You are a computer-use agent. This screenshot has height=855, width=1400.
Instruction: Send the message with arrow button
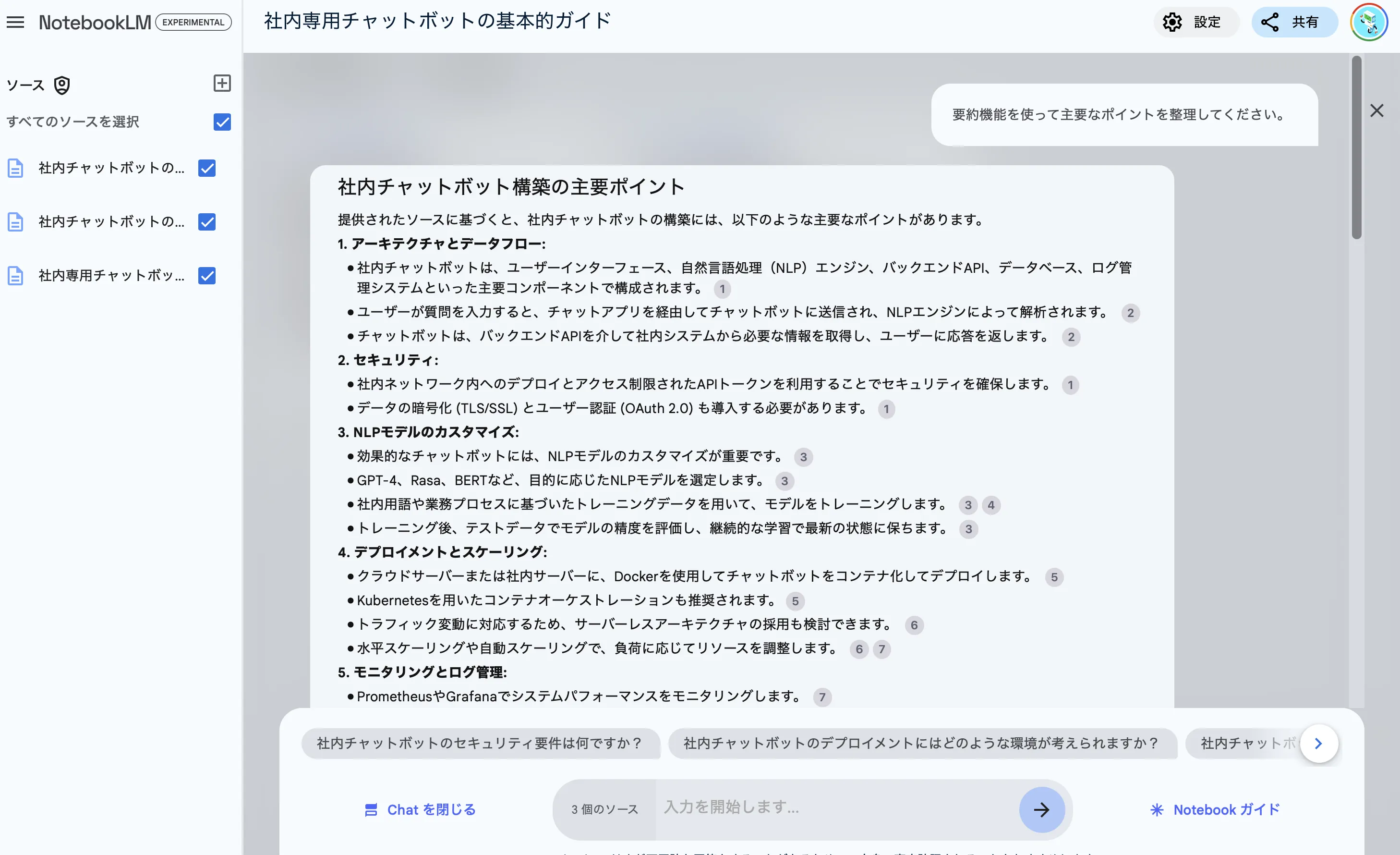pyautogui.click(x=1041, y=809)
